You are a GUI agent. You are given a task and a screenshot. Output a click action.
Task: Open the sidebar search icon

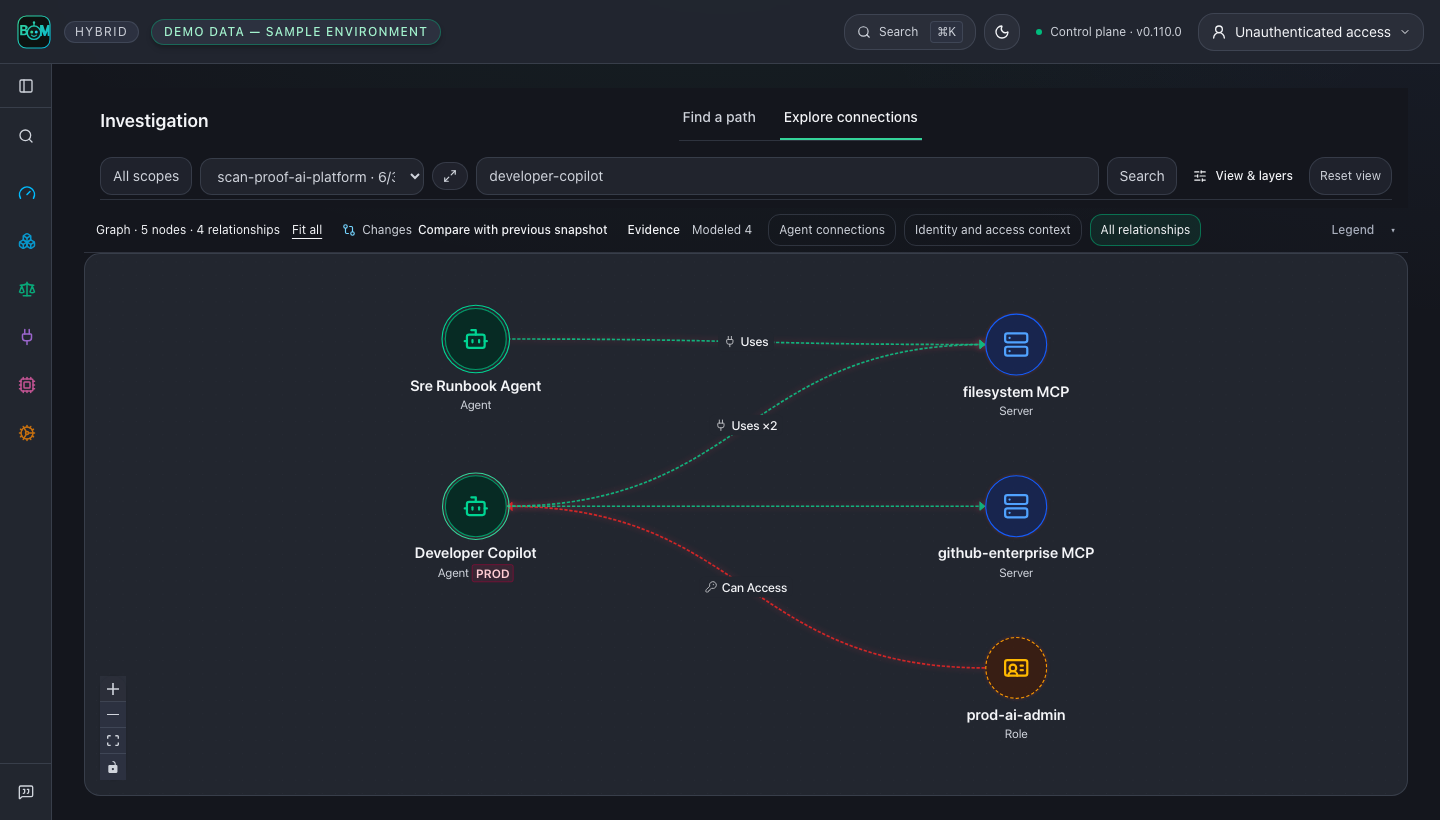(26, 136)
